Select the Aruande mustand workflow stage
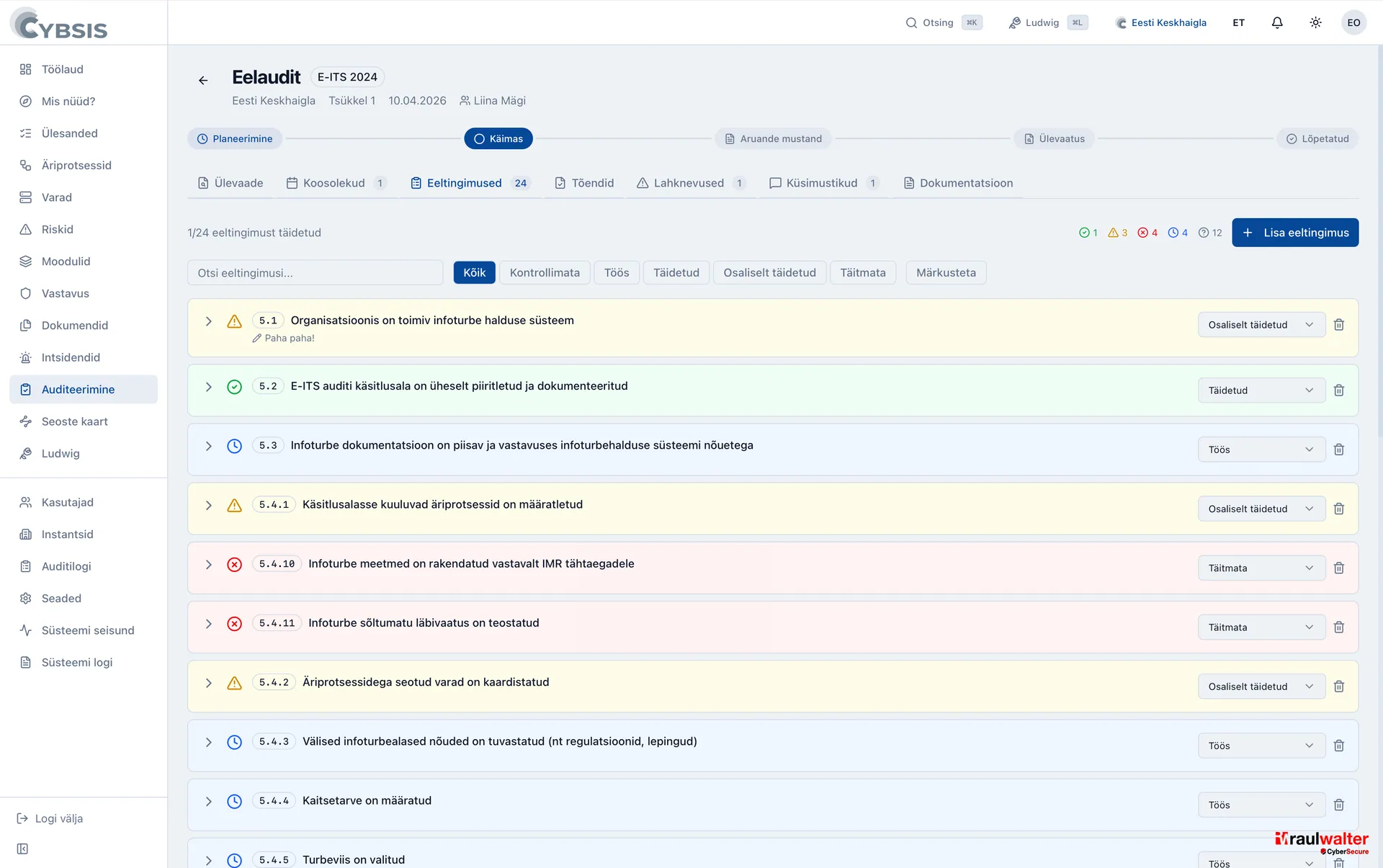This screenshot has height=868, width=1383. [773, 139]
